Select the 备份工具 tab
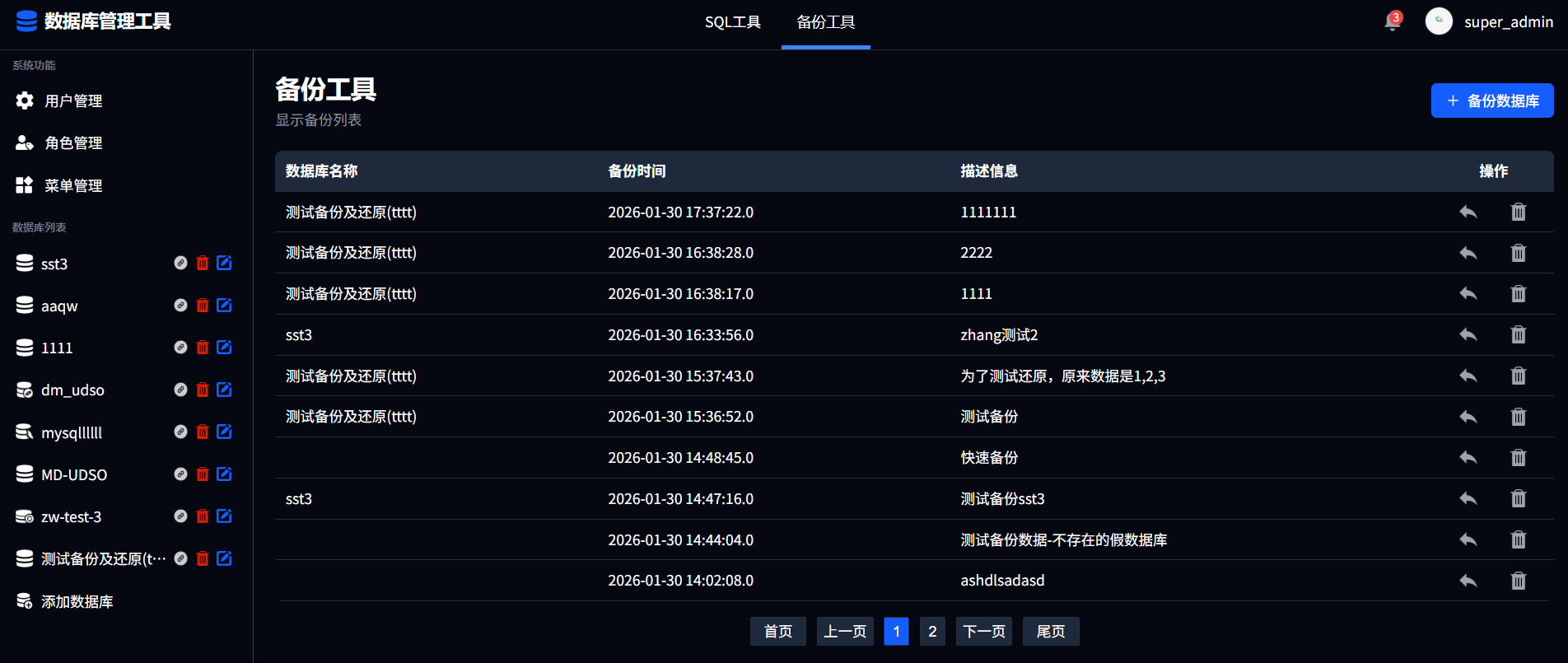 [825, 22]
